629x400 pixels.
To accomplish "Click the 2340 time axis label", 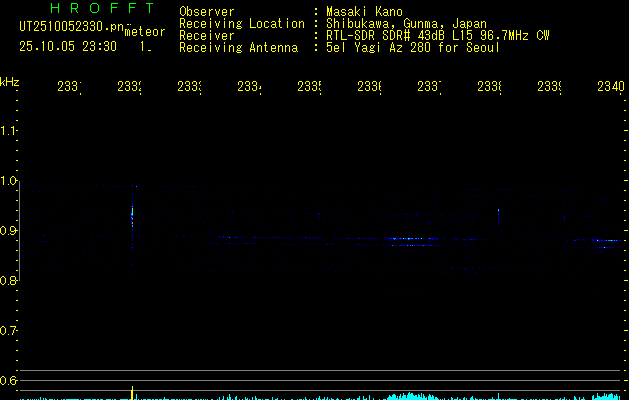I will 611,87.
